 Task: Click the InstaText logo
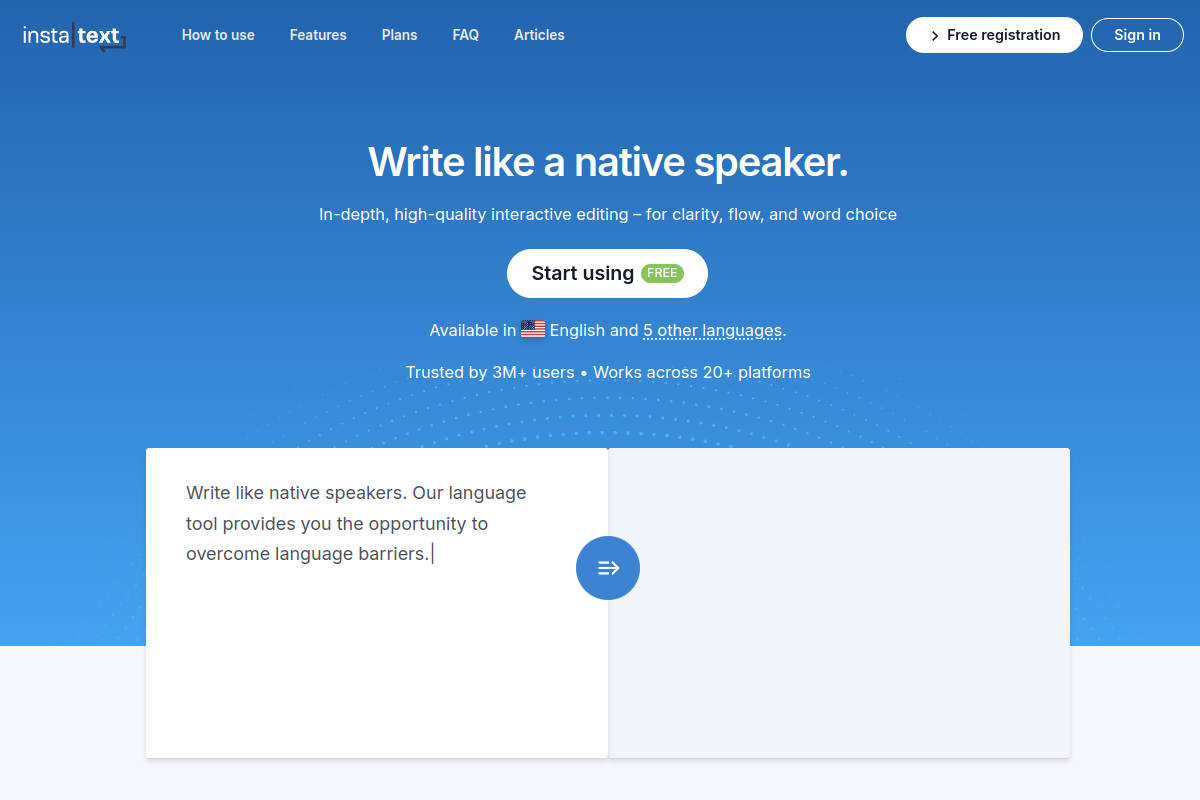point(74,36)
